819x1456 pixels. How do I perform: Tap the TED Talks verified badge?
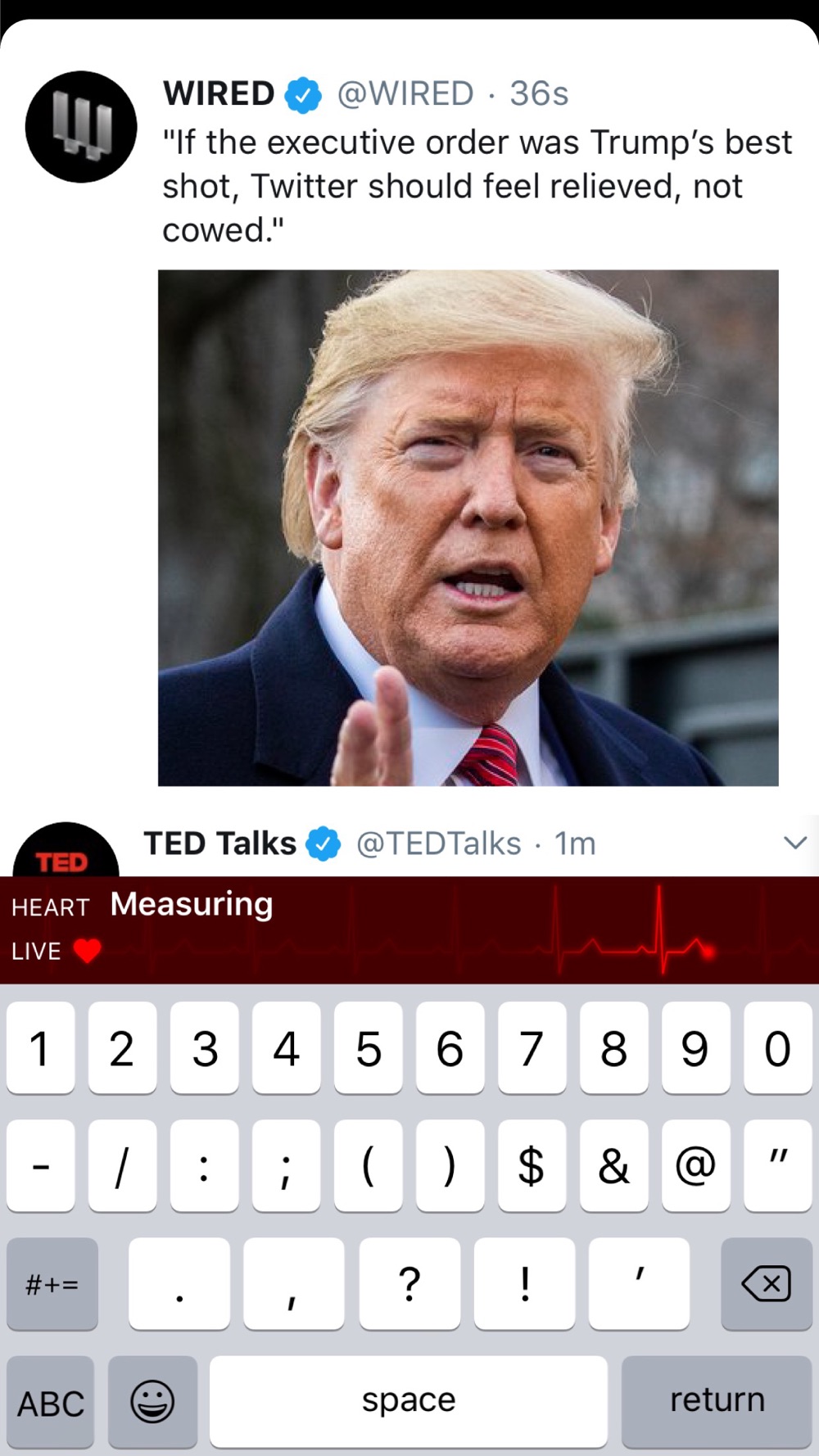pos(324,843)
